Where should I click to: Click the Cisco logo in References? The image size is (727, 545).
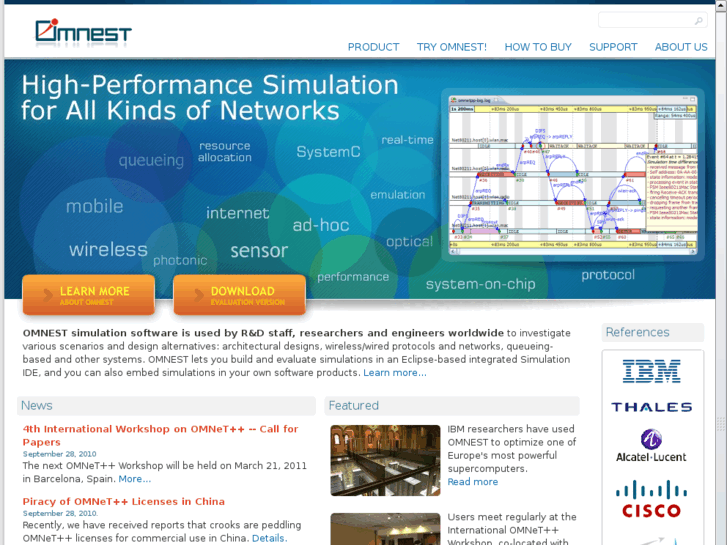[x=651, y=499]
